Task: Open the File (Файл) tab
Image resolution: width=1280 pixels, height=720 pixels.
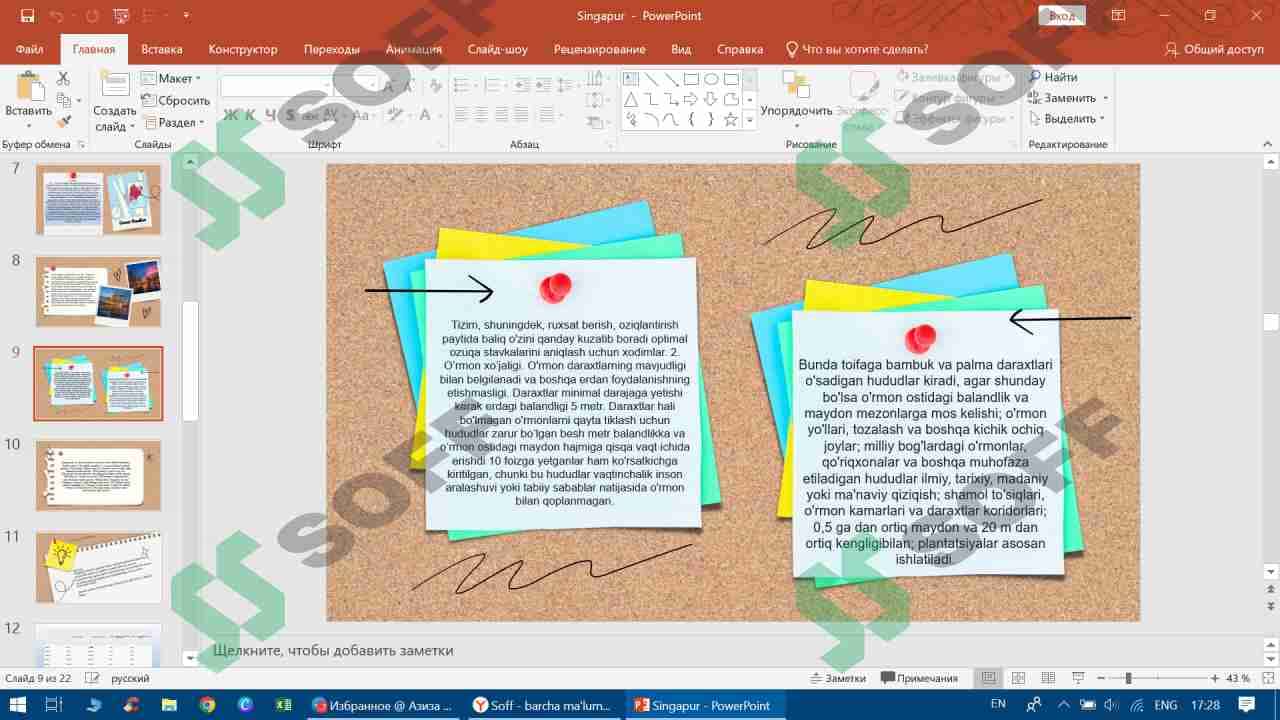Action: (x=29, y=49)
